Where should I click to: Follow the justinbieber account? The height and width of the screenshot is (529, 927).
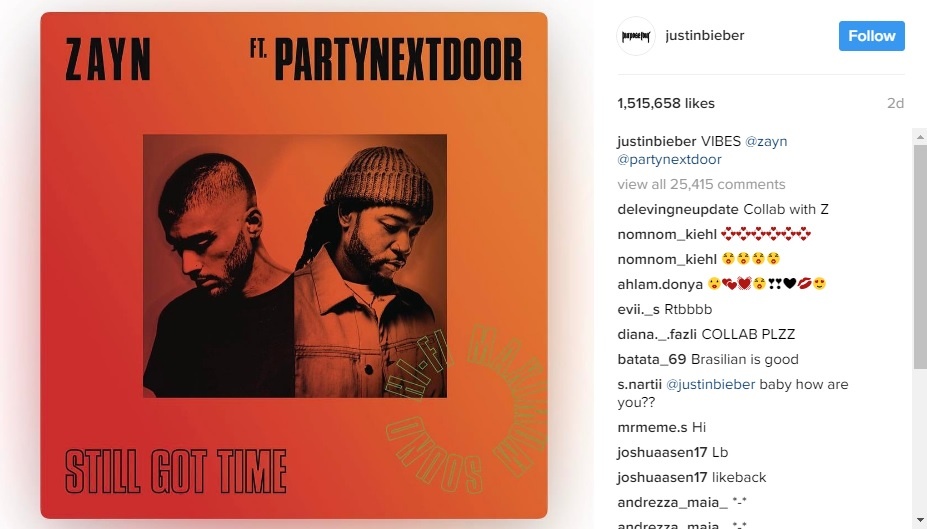point(871,36)
